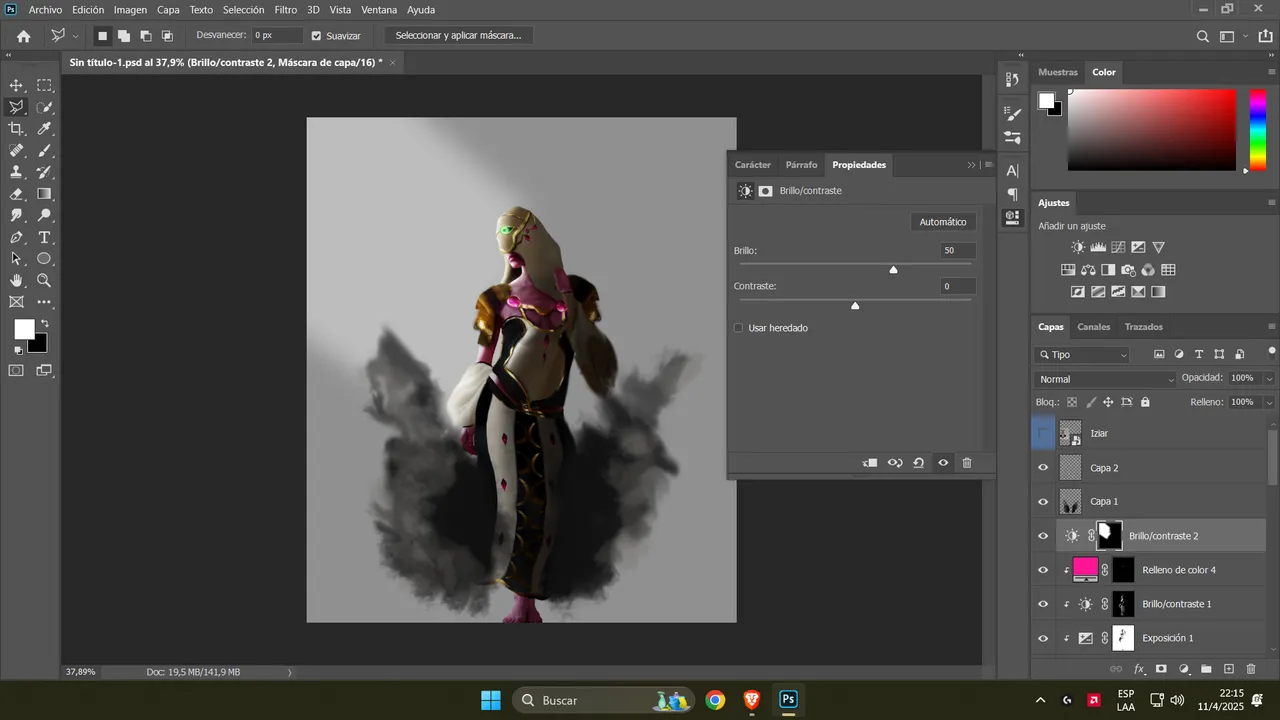The width and height of the screenshot is (1280, 720).
Task: Select the Ellipse shape tool
Action: [45, 259]
